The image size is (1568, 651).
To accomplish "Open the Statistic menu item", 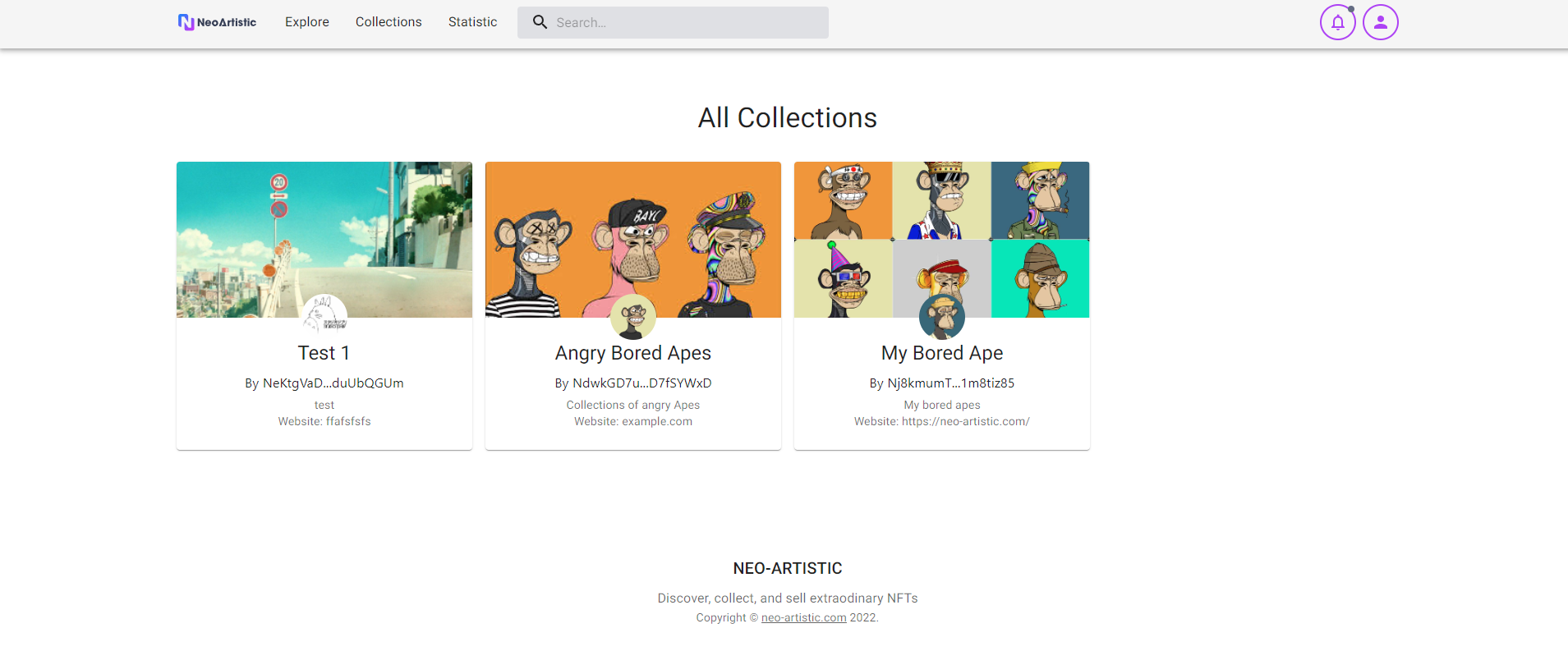I will [x=472, y=22].
